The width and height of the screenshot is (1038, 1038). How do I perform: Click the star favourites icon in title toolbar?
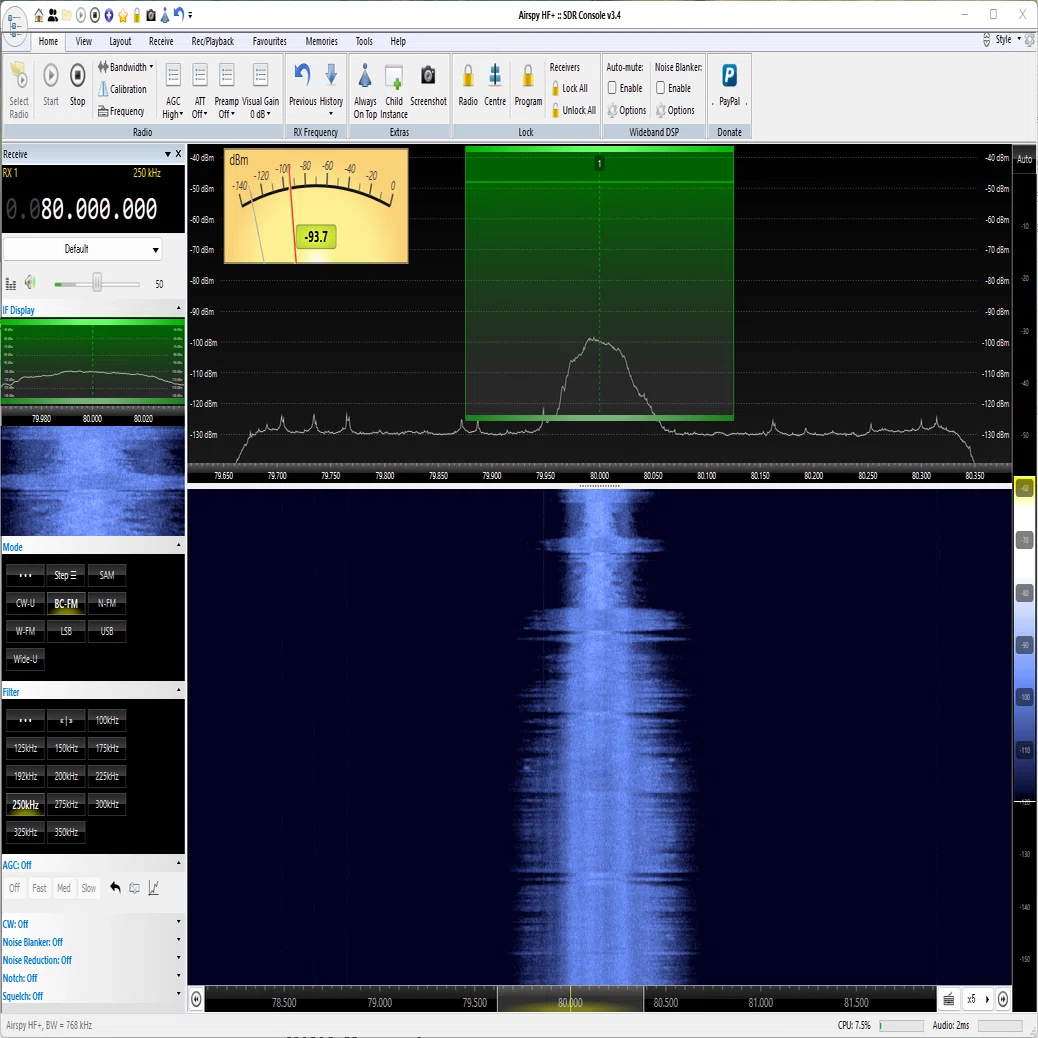click(x=122, y=15)
